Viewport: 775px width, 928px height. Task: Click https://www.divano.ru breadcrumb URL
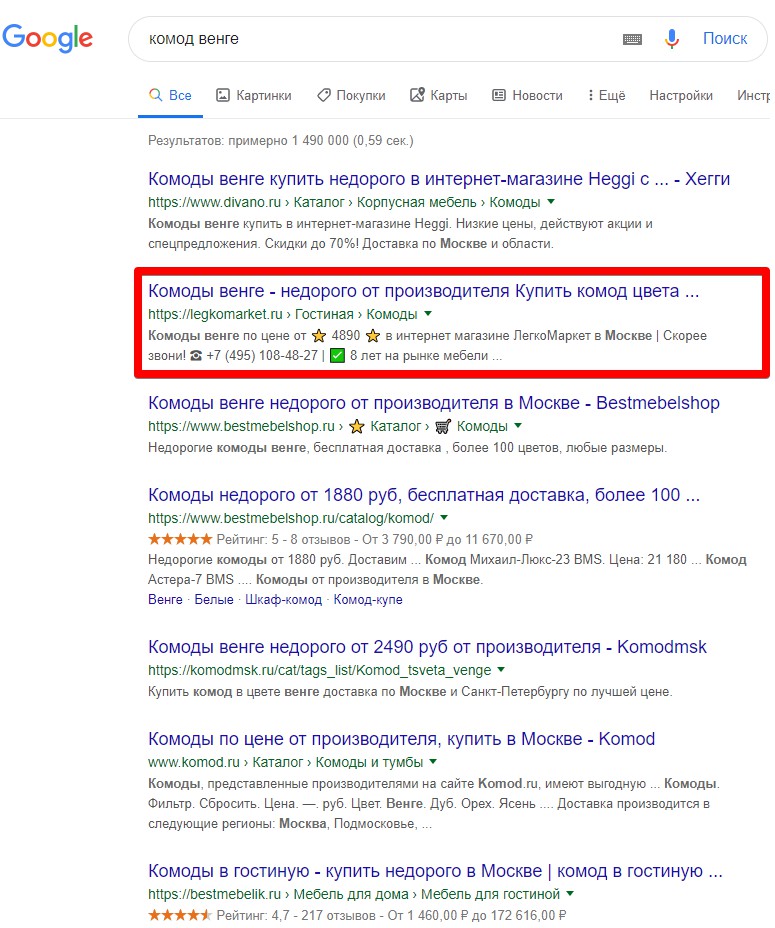click(x=214, y=202)
